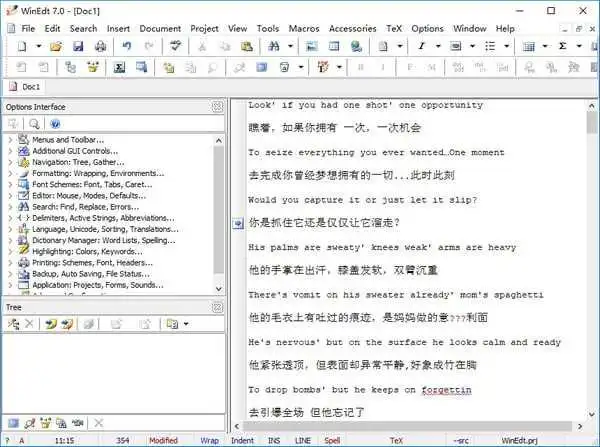Click the editor horizontal scrollbar right arrow
The width and height of the screenshot is (600, 447).
(580, 426)
